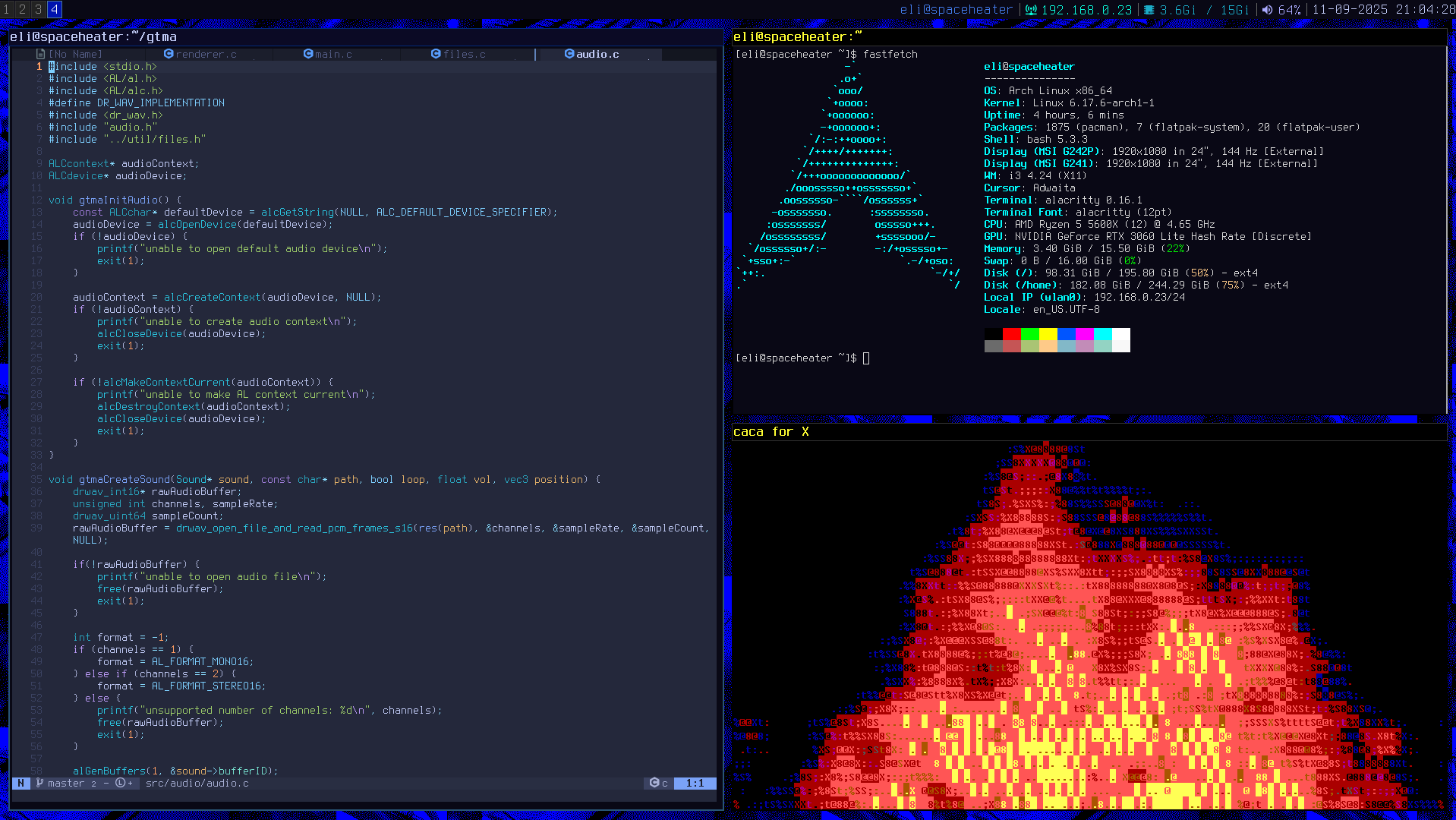Click the C filetype icon in the statusline
The height and width of the screenshot is (820, 1456).
pos(654,783)
